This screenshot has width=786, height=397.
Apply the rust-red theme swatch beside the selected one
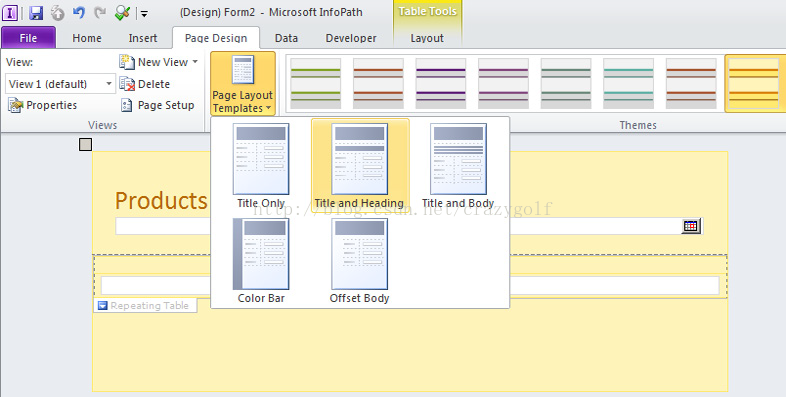691,84
